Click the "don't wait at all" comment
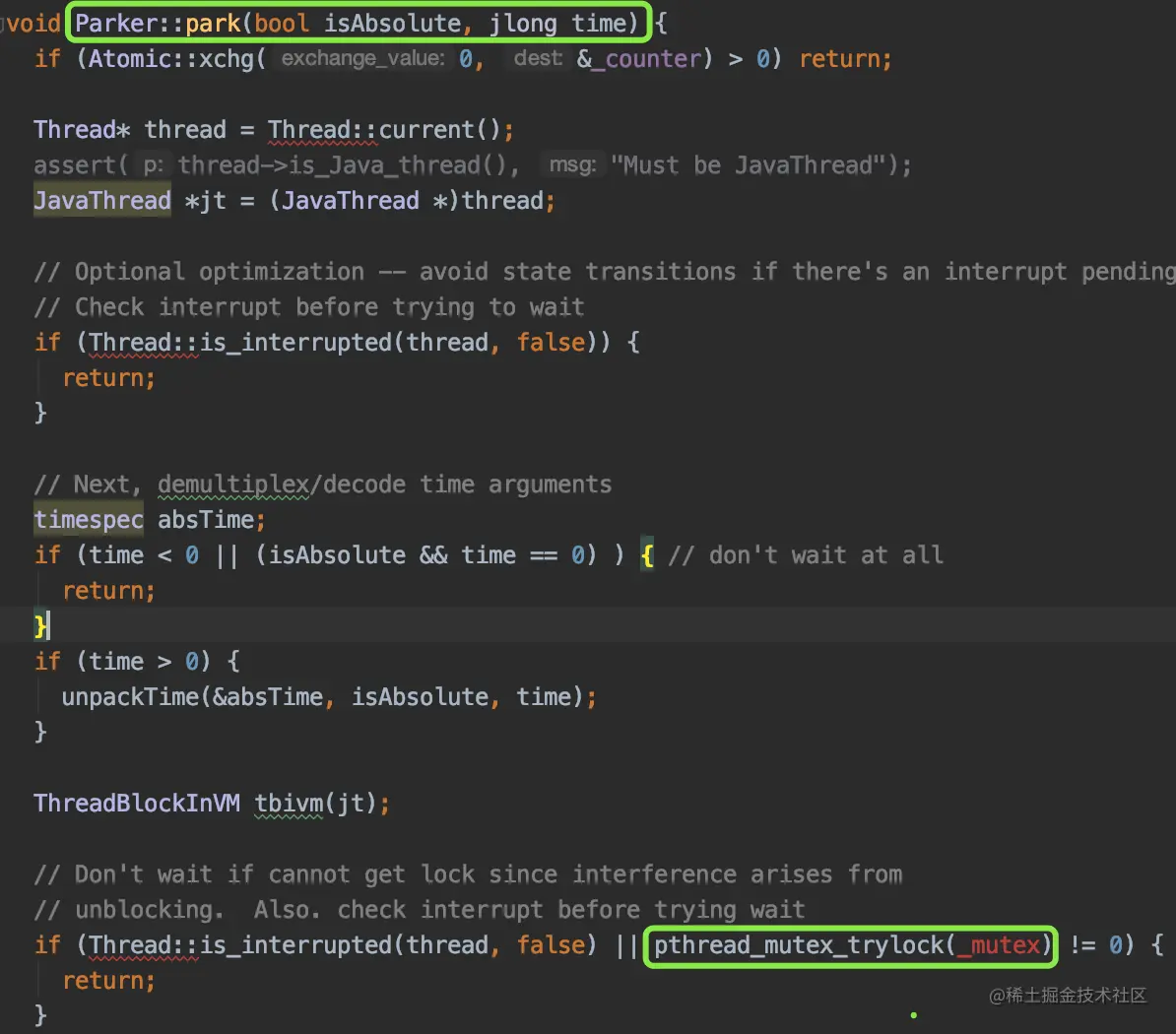1176x1034 pixels. point(806,554)
